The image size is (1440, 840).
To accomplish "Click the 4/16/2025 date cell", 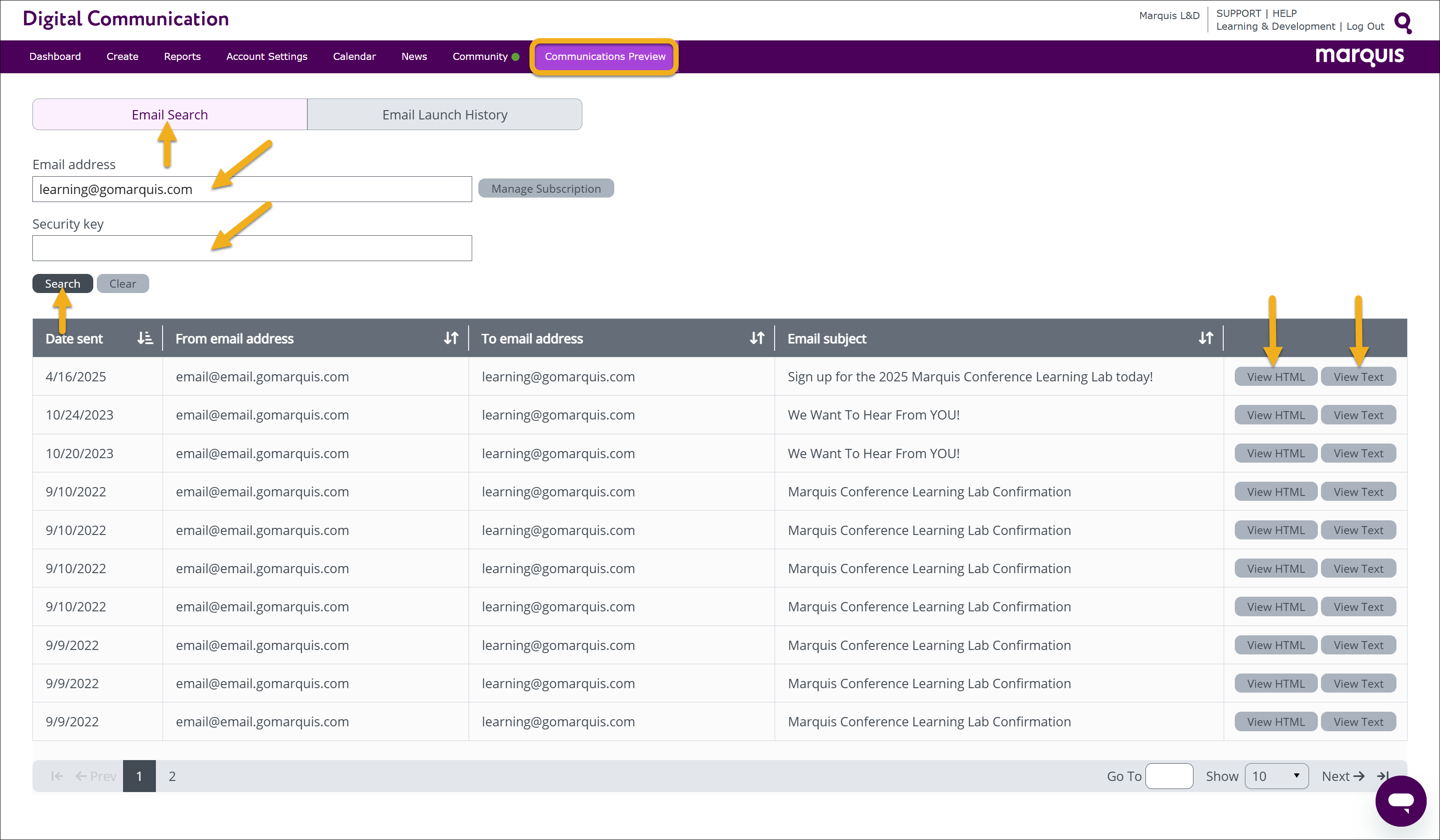I will 76,376.
